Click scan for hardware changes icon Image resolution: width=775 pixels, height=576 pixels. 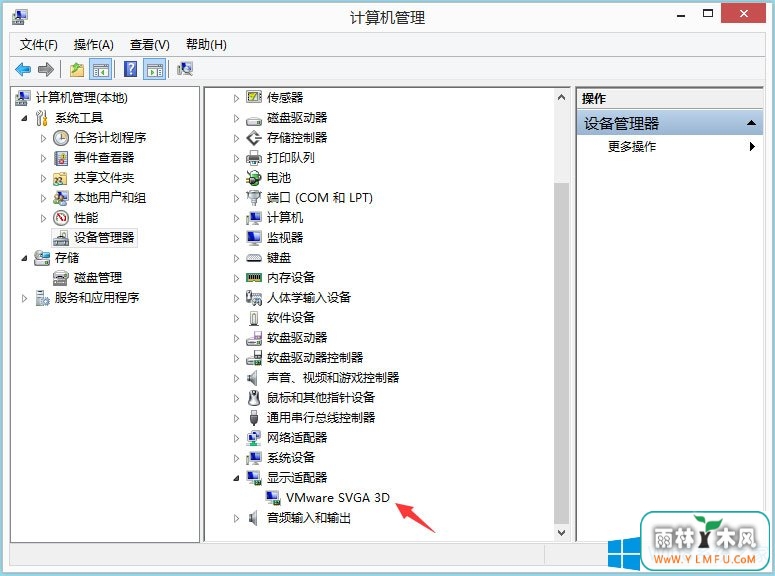pyautogui.click(x=185, y=69)
